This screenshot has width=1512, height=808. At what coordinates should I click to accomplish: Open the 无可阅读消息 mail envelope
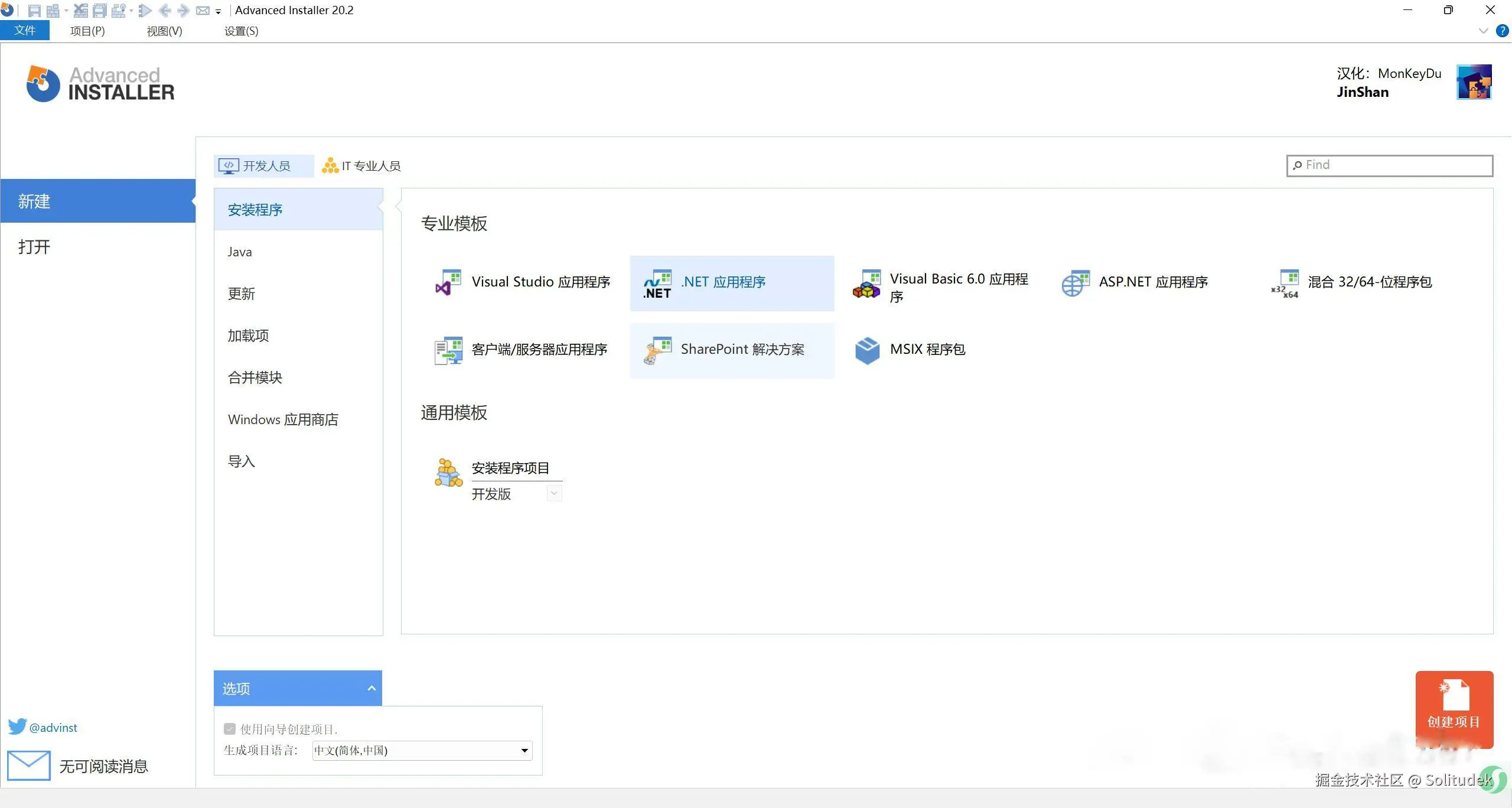[28, 765]
